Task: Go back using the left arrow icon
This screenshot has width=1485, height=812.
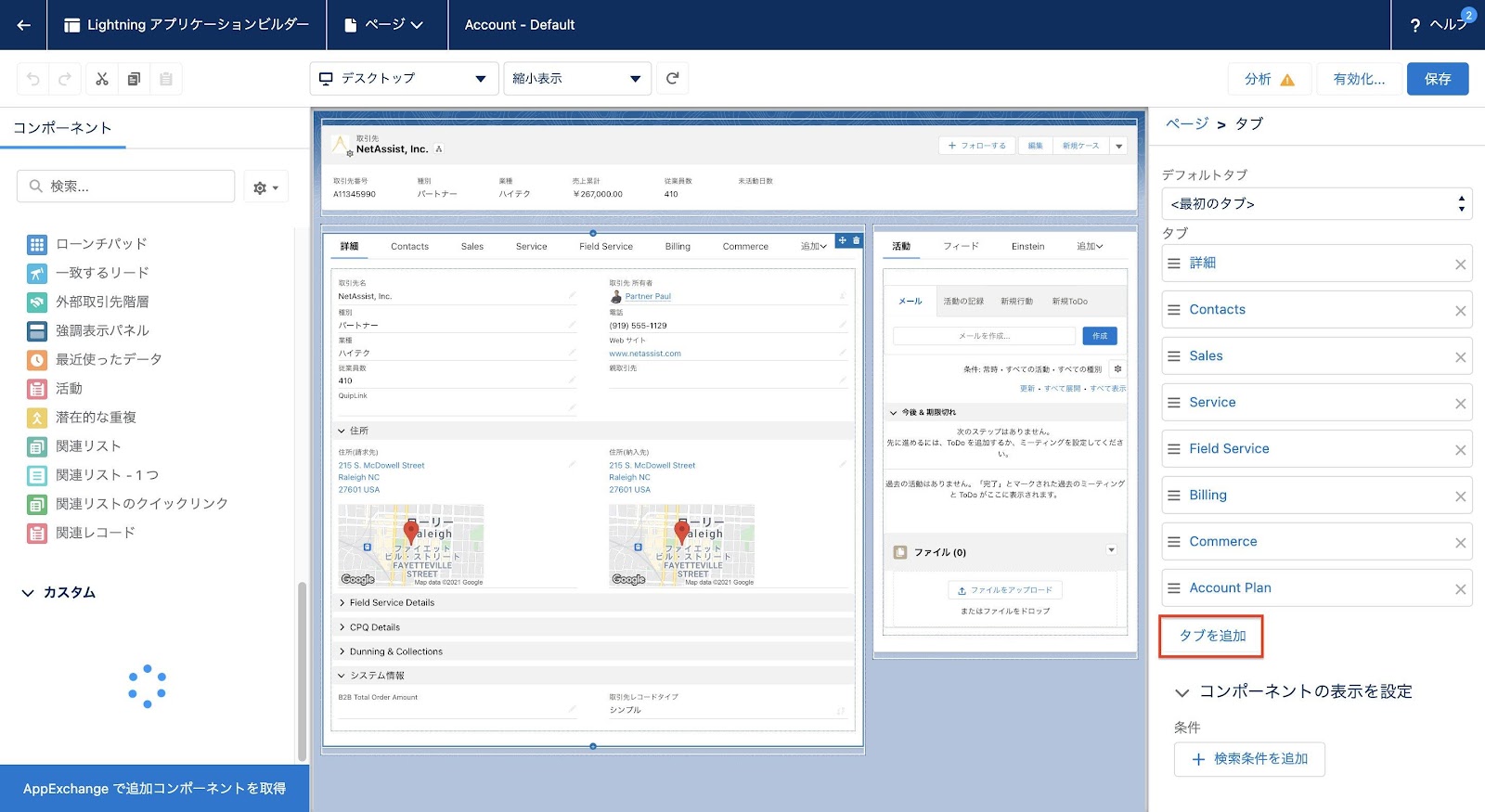Action: coord(24,25)
